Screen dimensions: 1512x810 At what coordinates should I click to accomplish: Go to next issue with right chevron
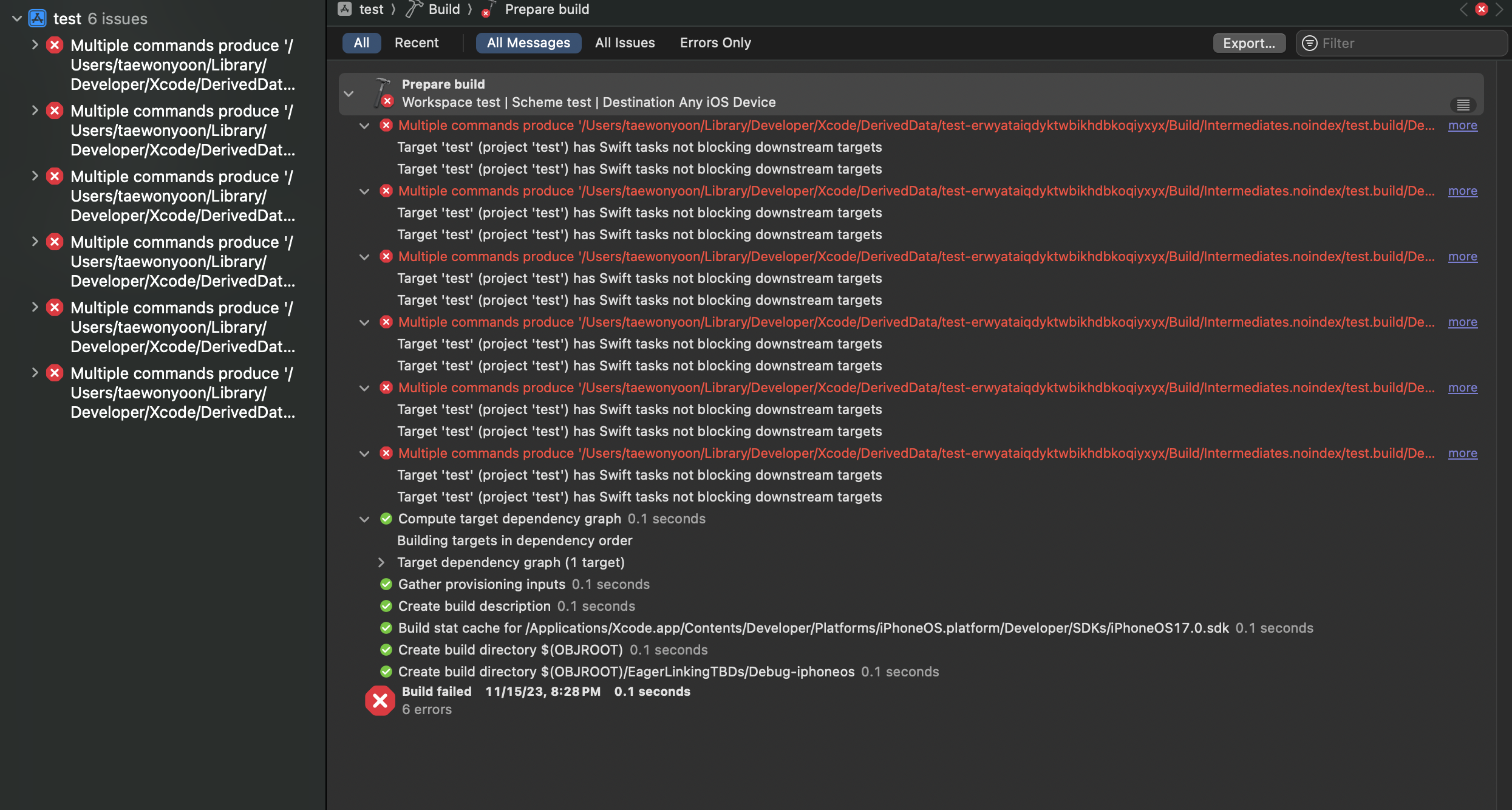tap(1500, 9)
